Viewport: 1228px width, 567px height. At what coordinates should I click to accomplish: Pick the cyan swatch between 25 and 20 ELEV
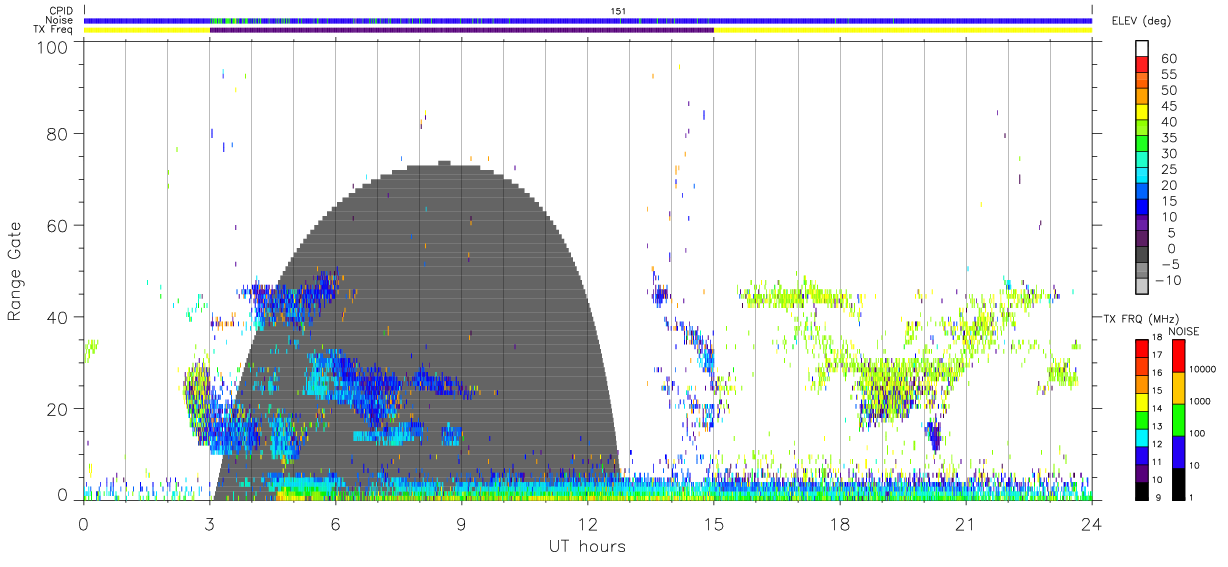point(1144,174)
